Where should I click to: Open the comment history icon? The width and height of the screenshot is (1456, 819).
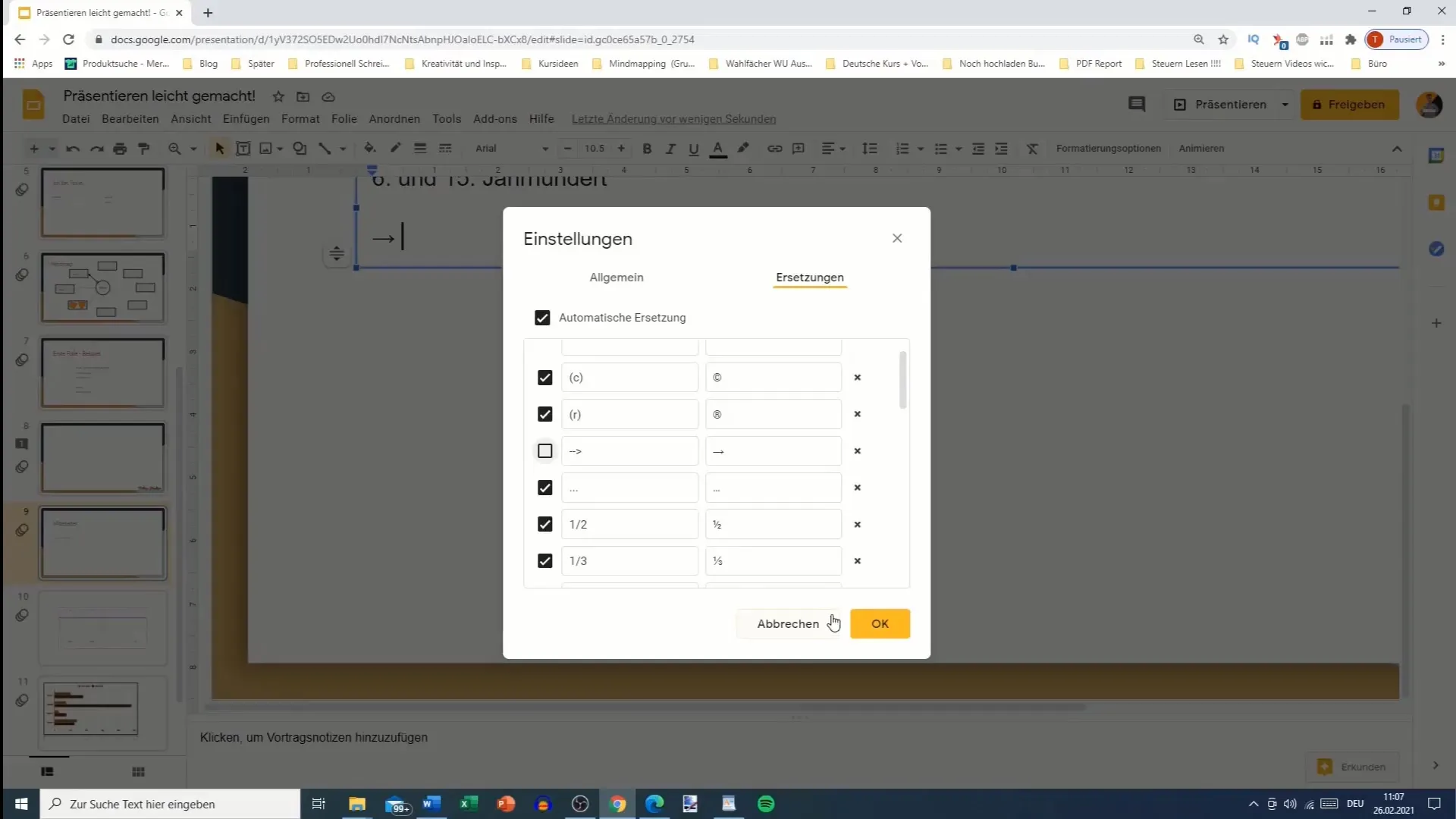coord(1136,105)
